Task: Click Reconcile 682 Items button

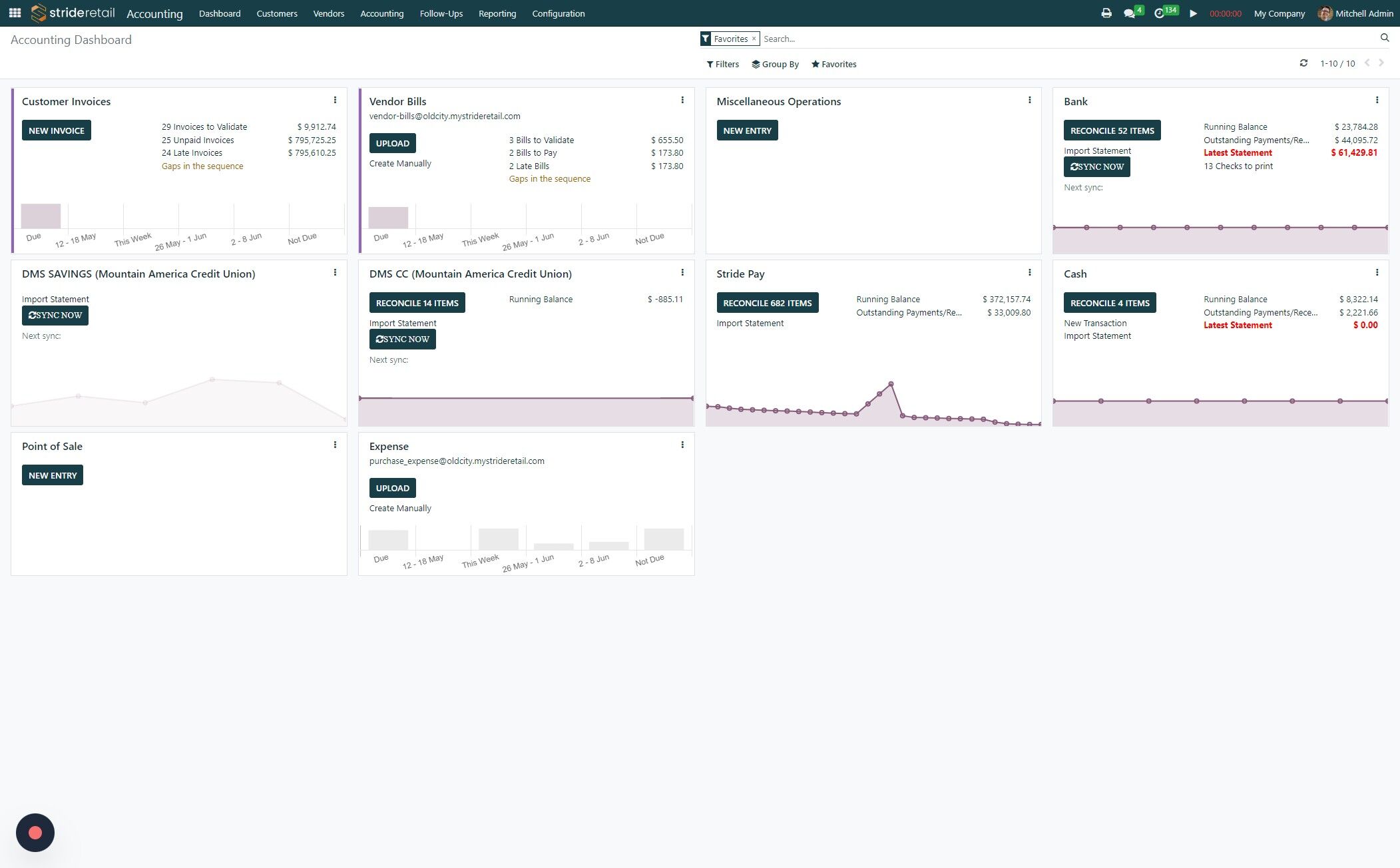Action: (x=767, y=303)
